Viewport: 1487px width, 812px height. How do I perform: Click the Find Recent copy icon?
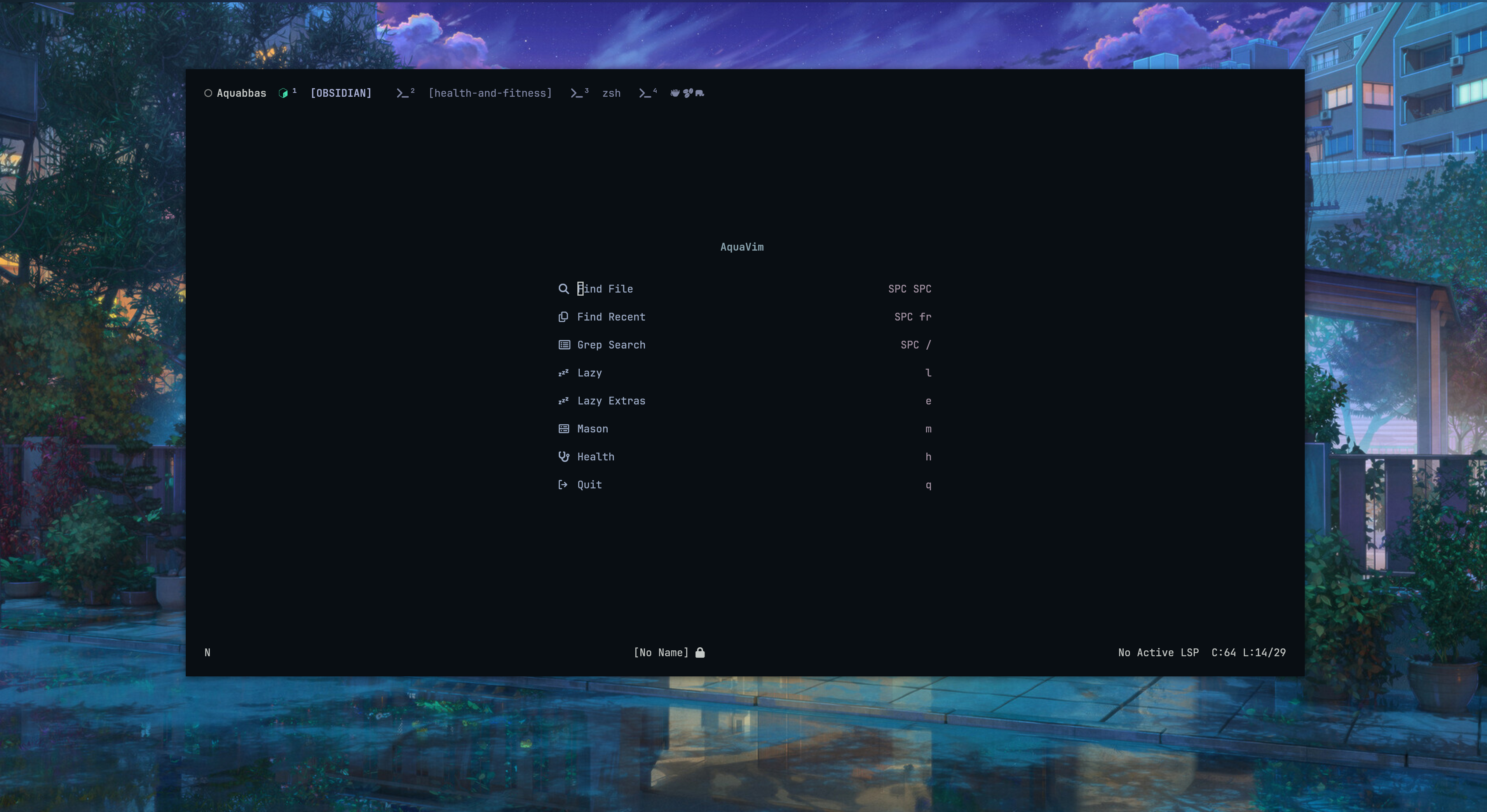[x=563, y=316]
